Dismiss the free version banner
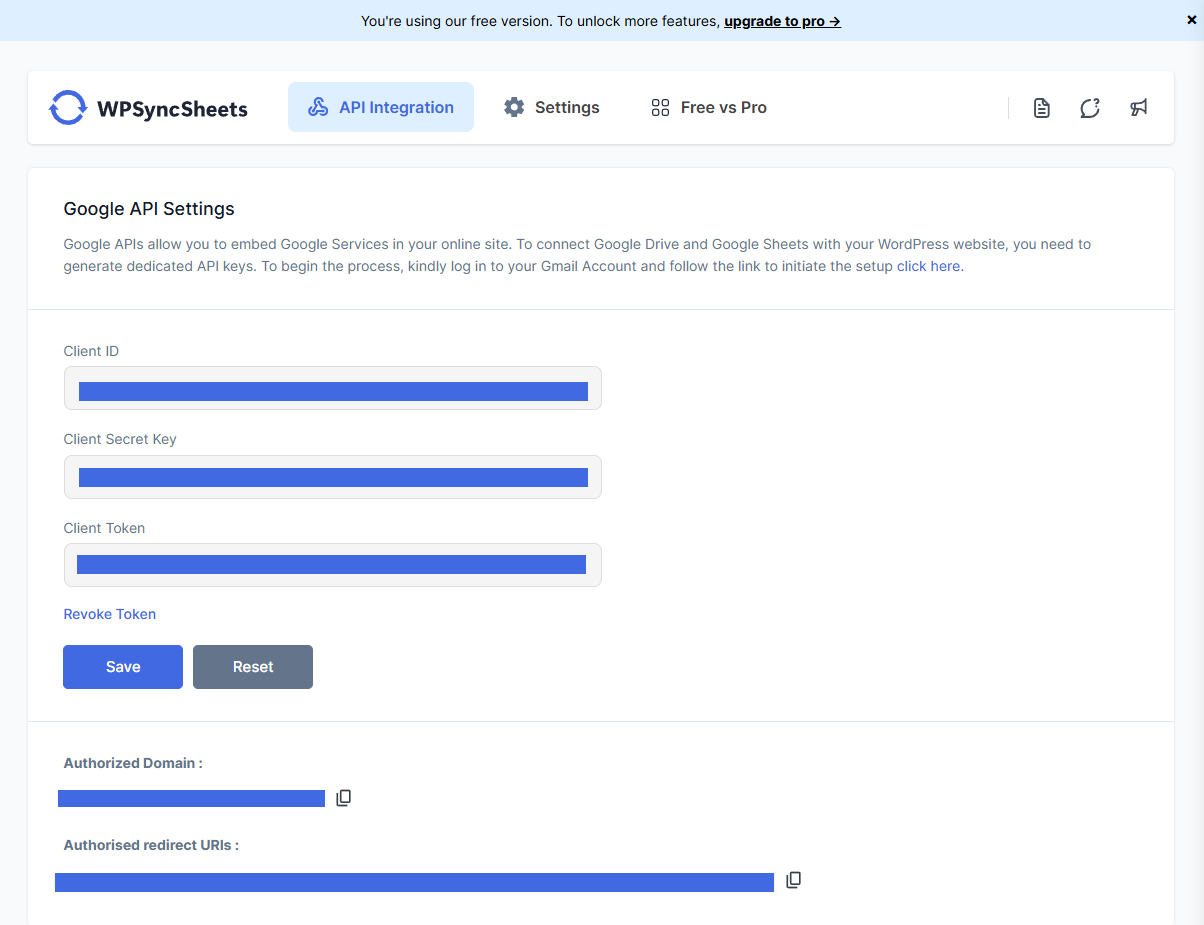Screen dimensions: 1204x925 1191,20
